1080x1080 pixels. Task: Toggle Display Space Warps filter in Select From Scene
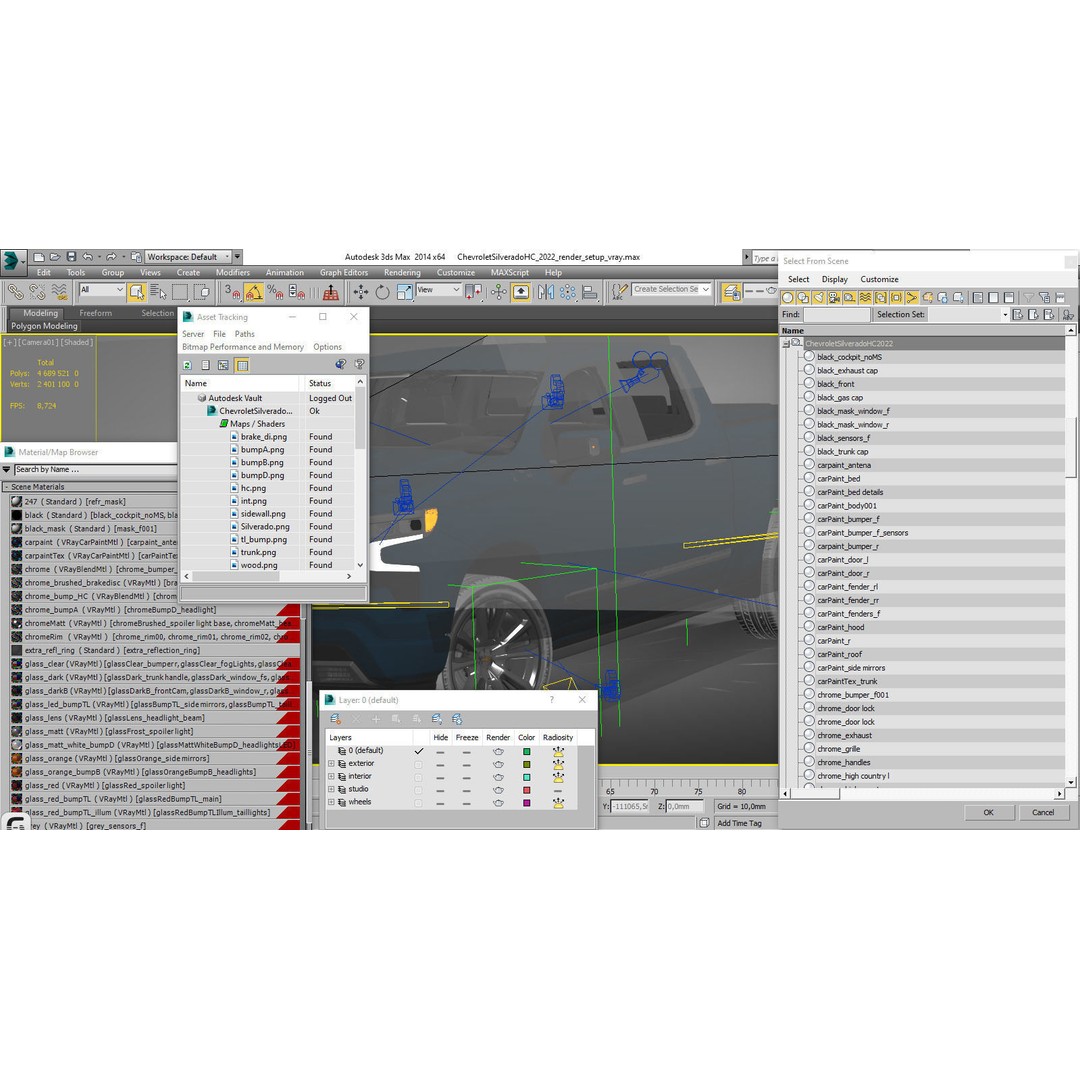pyautogui.click(x=865, y=298)
